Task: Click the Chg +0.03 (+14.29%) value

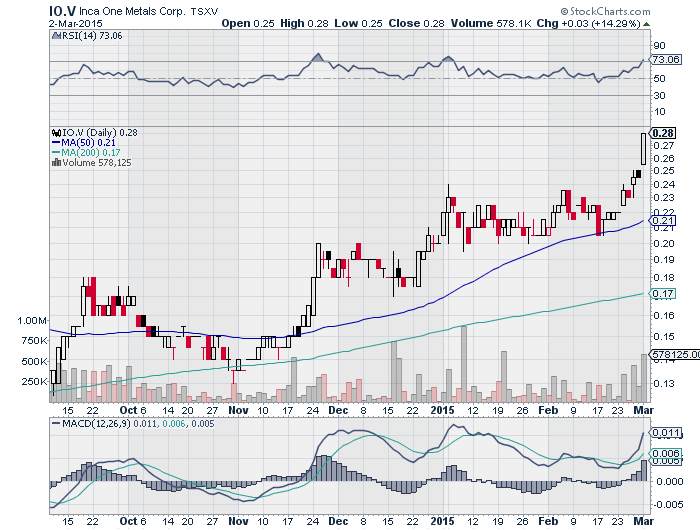Action: point(598,22)
